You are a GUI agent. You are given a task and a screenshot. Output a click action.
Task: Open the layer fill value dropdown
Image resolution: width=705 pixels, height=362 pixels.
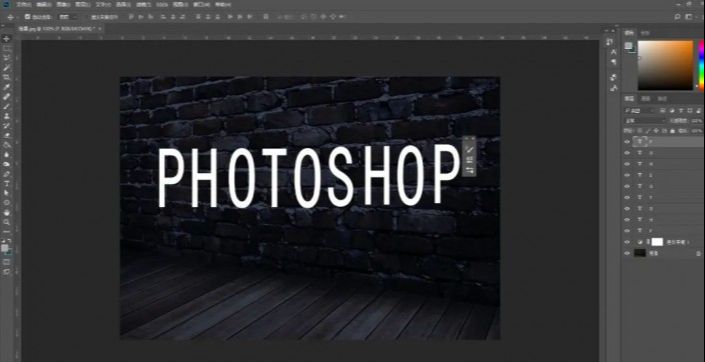coord(697,131)
